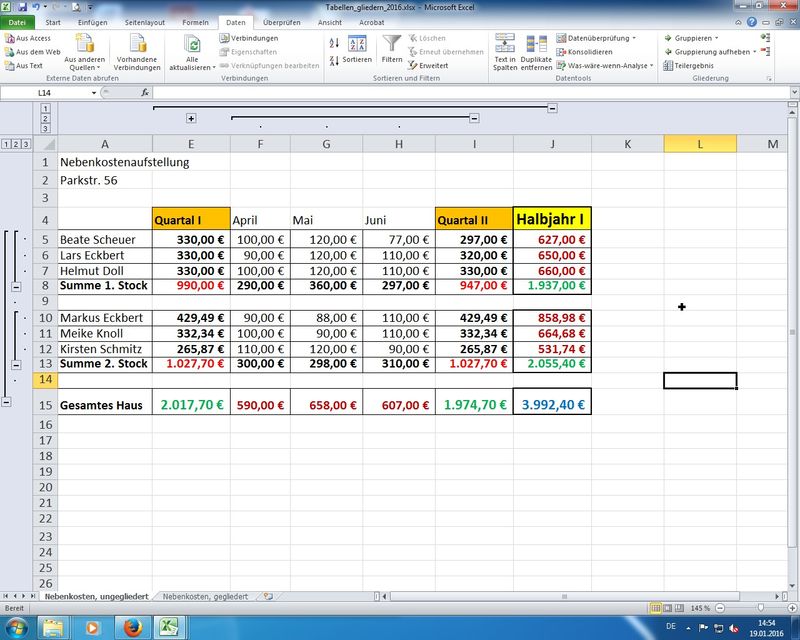Switch to the Formeln ribbon tab
Screen dimensions: 800x640
coord(196,21)
